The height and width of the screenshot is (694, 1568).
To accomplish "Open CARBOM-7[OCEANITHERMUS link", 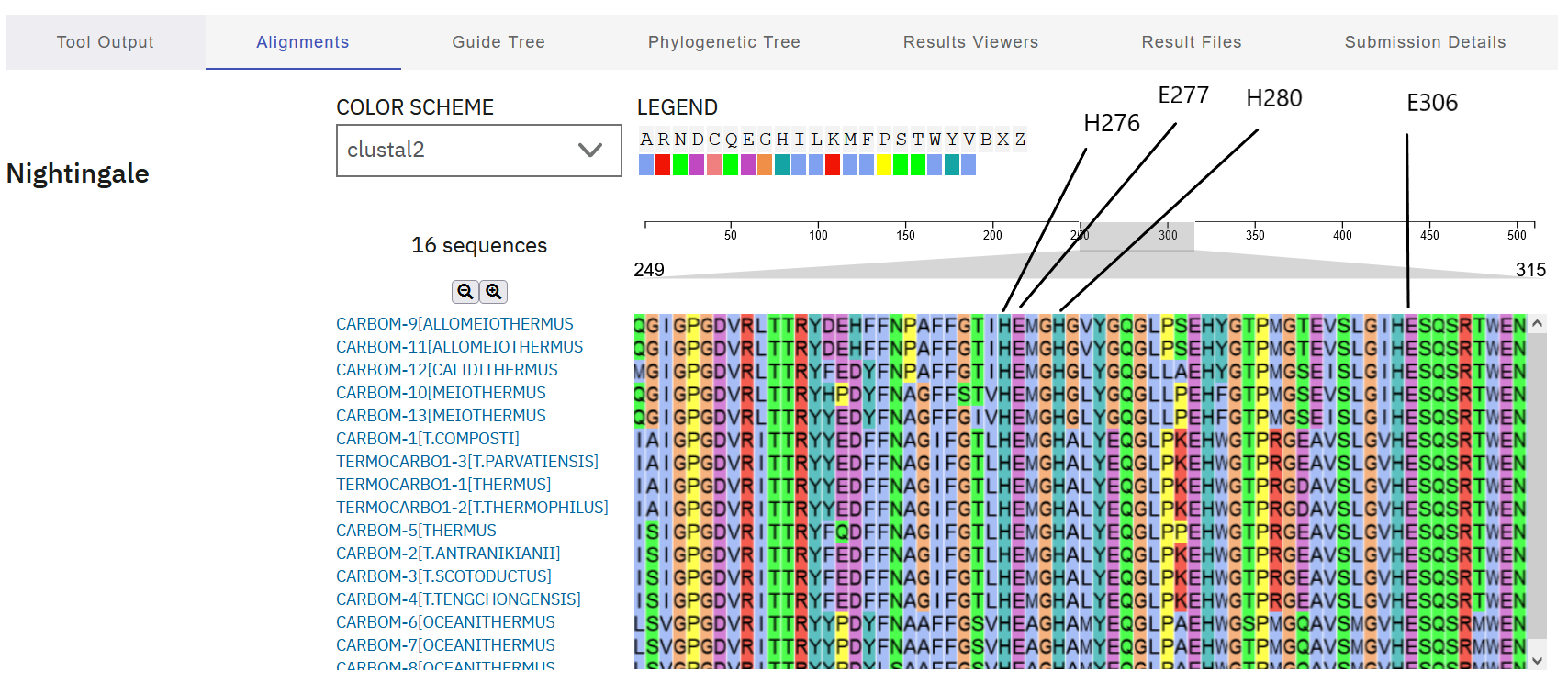I will click(x=445, y=645).
